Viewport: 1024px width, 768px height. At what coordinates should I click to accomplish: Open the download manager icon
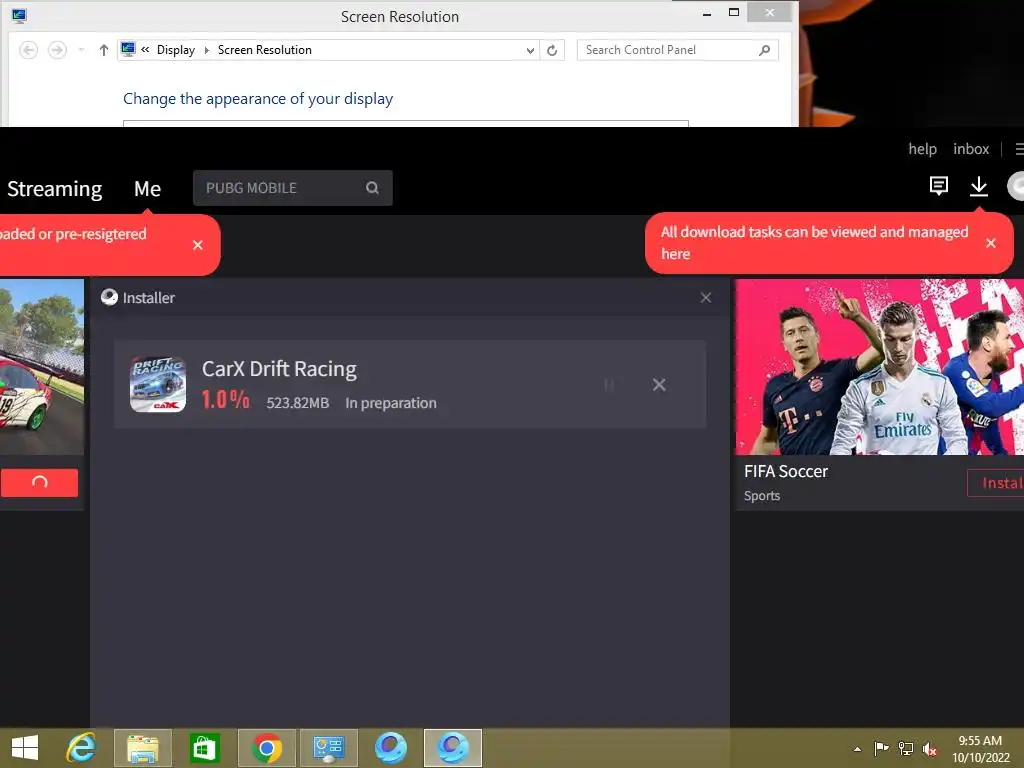pyautogui.click(x=978, y=186)
